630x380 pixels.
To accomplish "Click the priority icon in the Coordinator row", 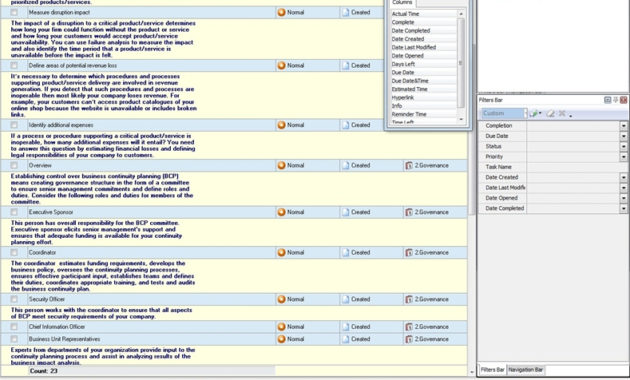I will pyautogui.click(x=282, y=253).
